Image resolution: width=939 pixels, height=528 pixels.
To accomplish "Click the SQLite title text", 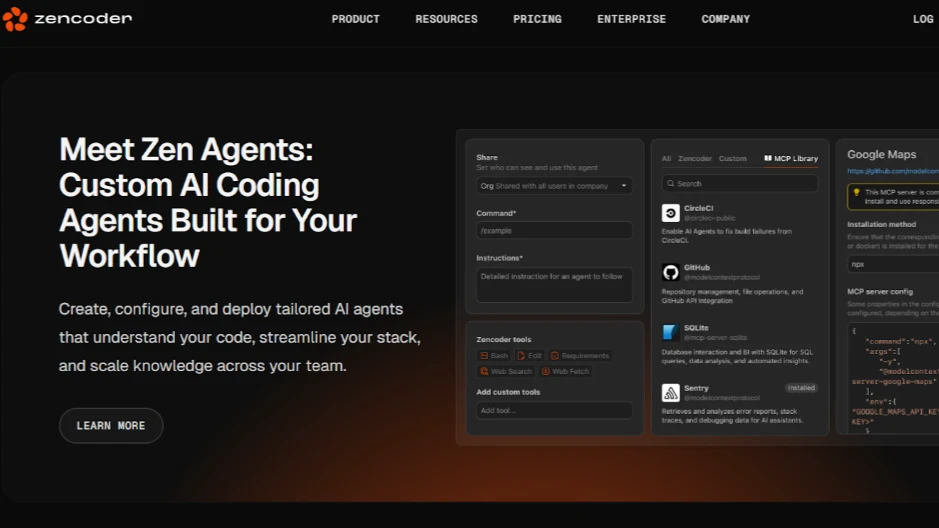I will pyautogui.click(x=696, y=328).
